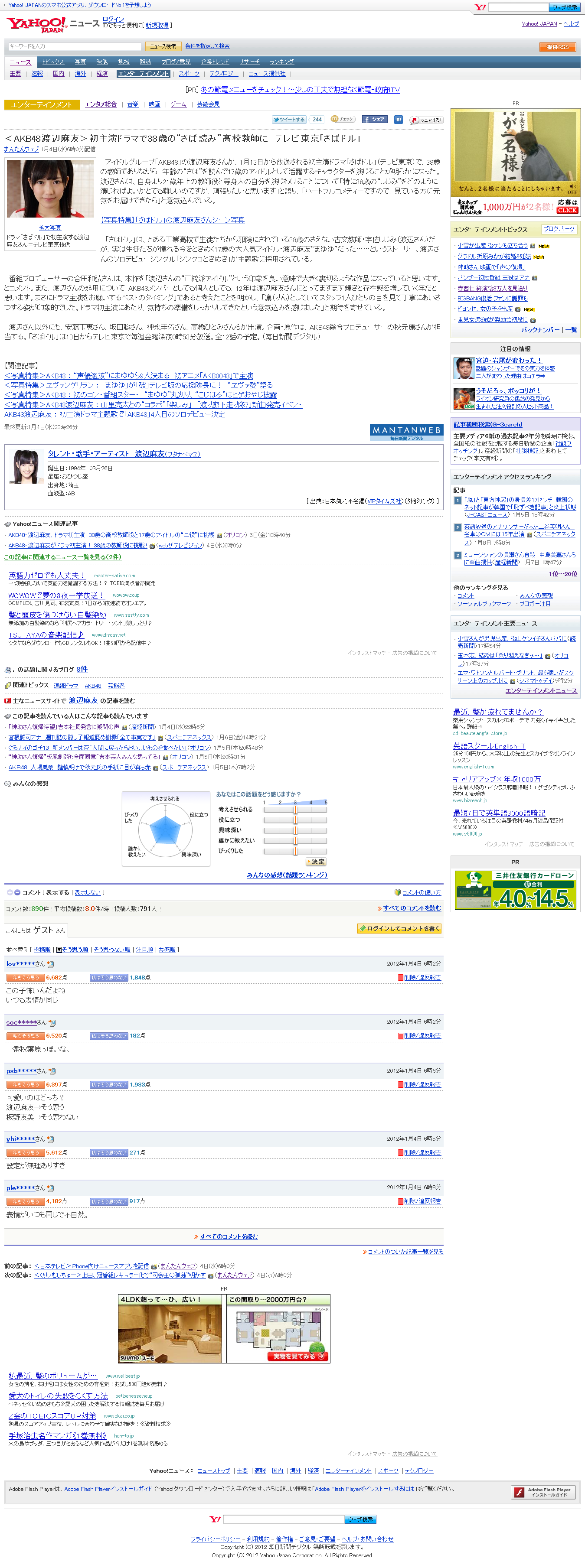The width and height of the screenshot is (585, 1568).
Task: Open 記事横断検索(G-Search) link
Action: [487, 424]
